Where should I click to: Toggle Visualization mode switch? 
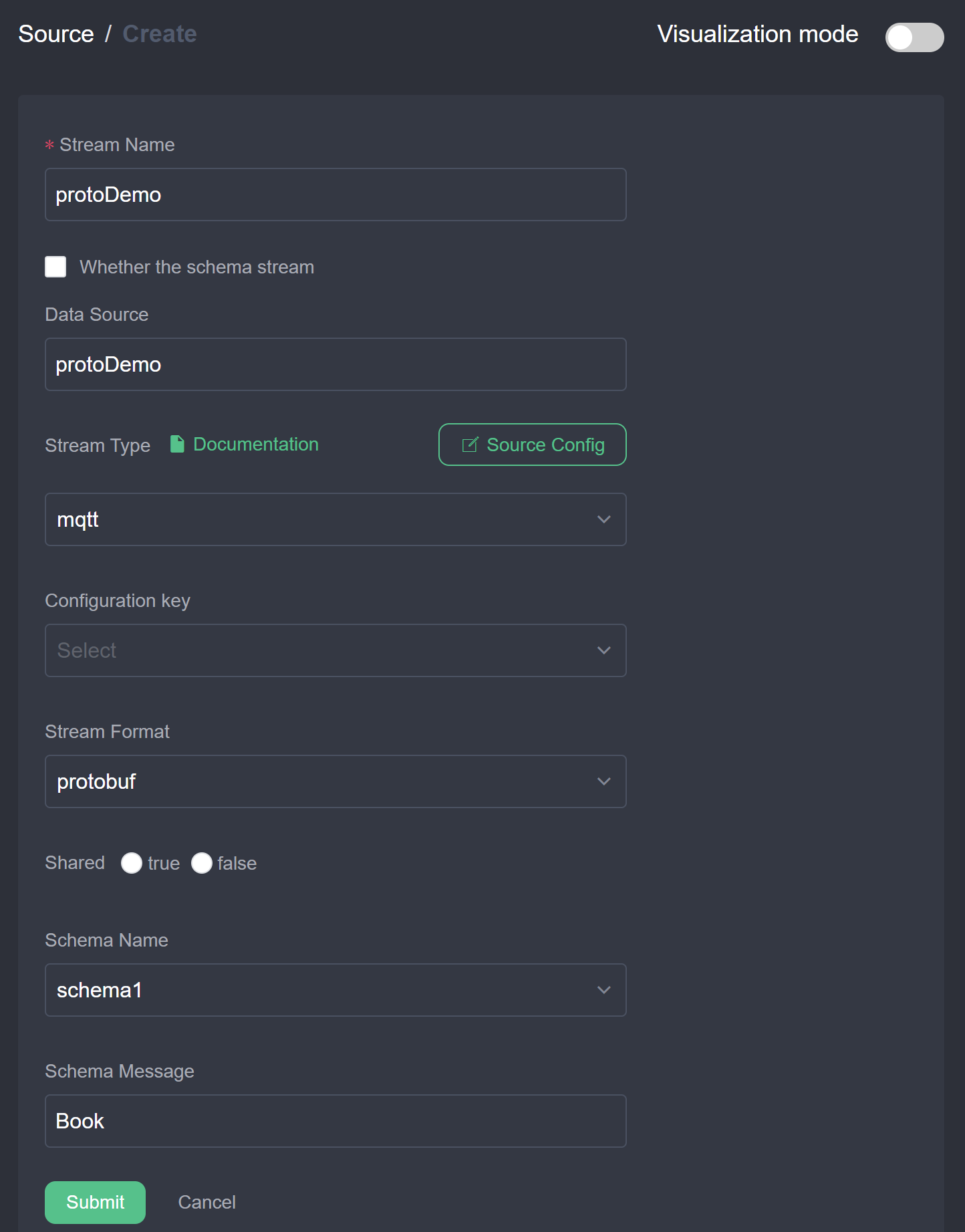914,37
